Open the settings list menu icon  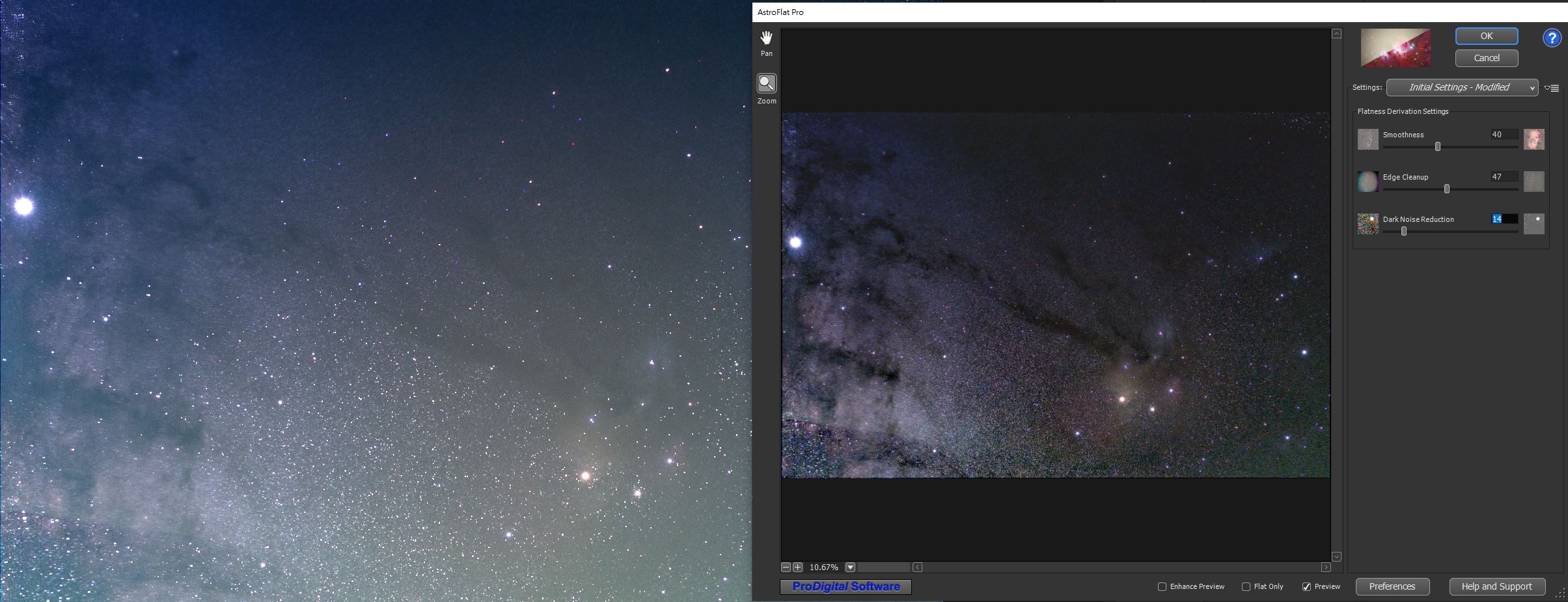(x=1552, y=88)
